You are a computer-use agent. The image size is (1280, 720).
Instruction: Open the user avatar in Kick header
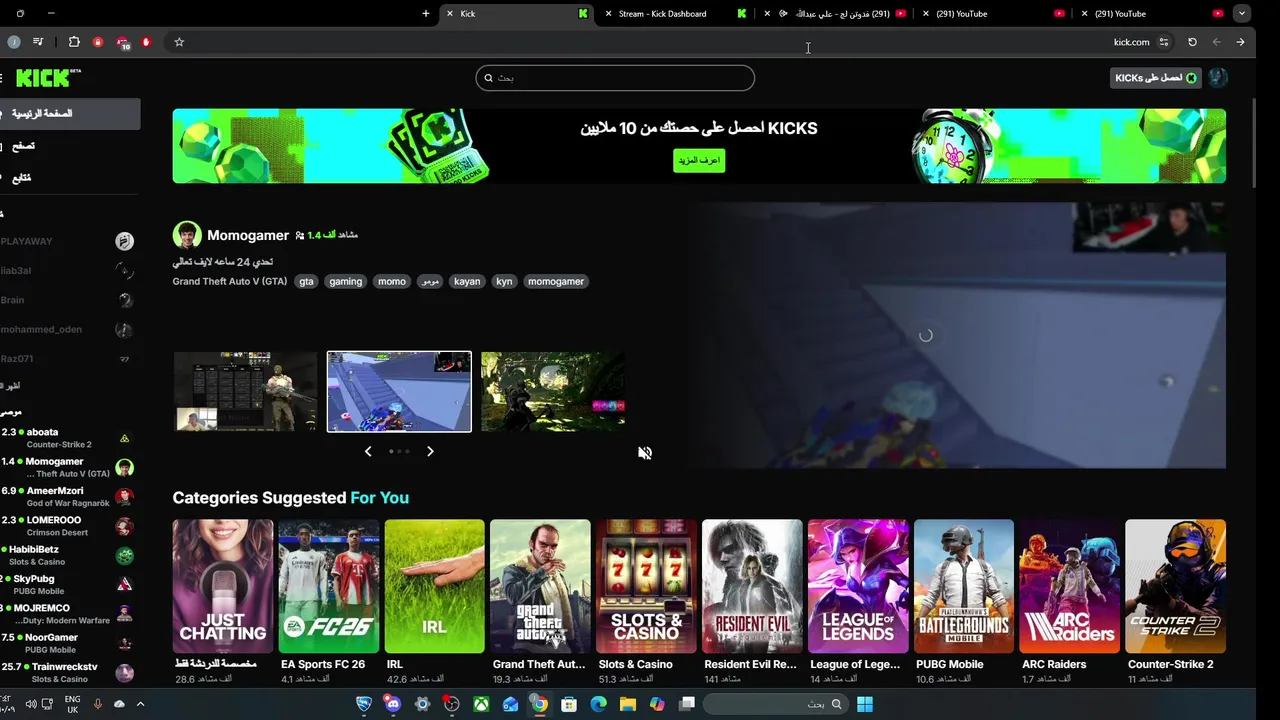[x=1217, y=78]
